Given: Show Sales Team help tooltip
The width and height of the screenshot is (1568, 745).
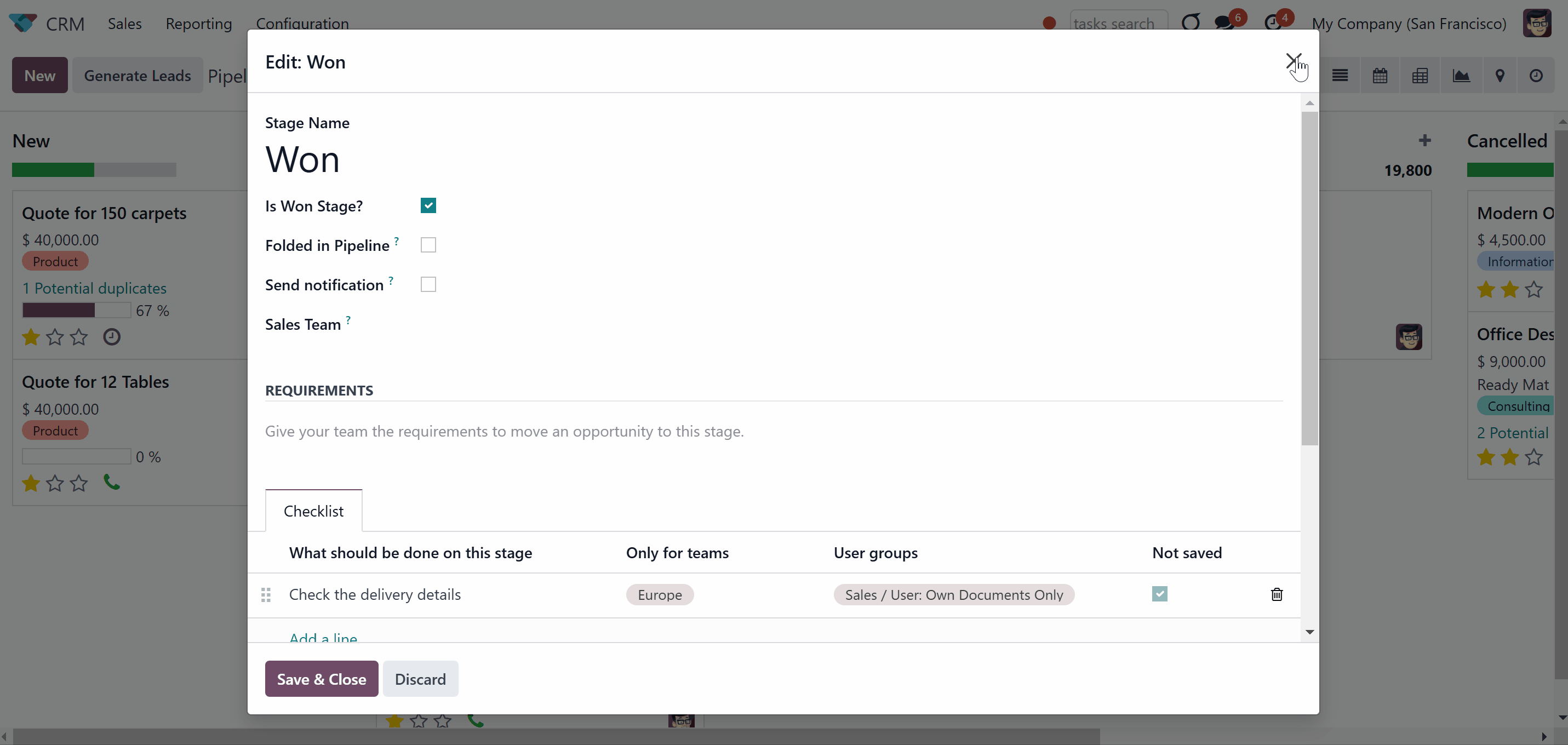Looking at the screenshot, I should (x=348, y=319).
